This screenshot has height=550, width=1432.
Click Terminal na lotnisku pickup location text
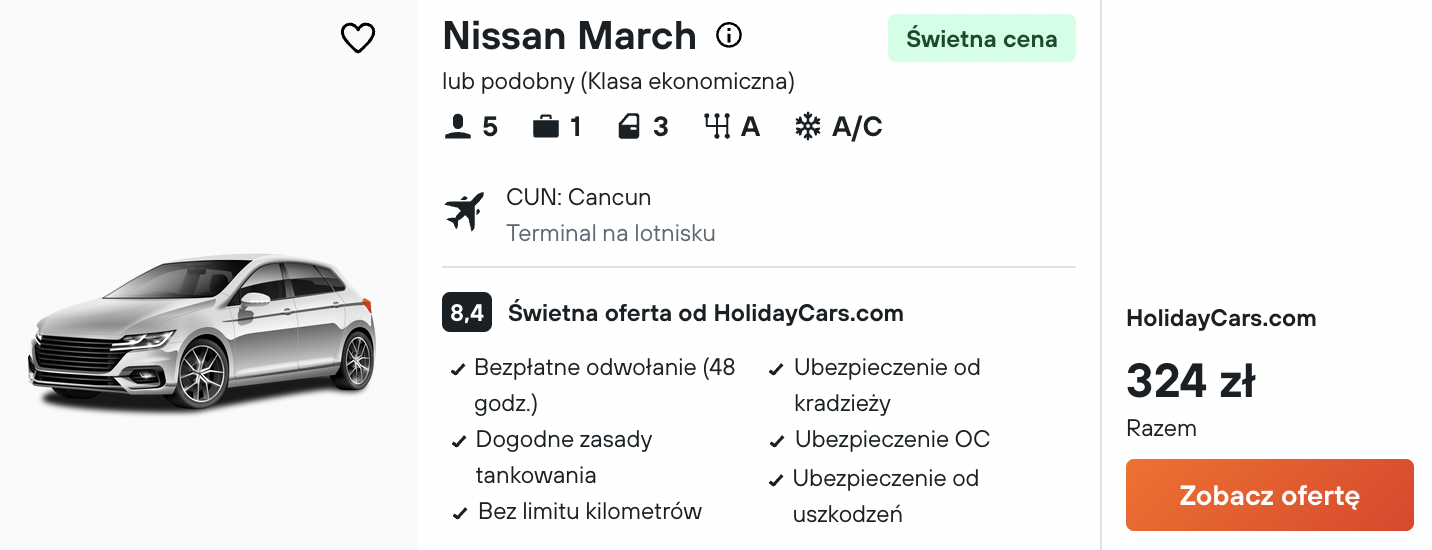click(x=611, y=234)
